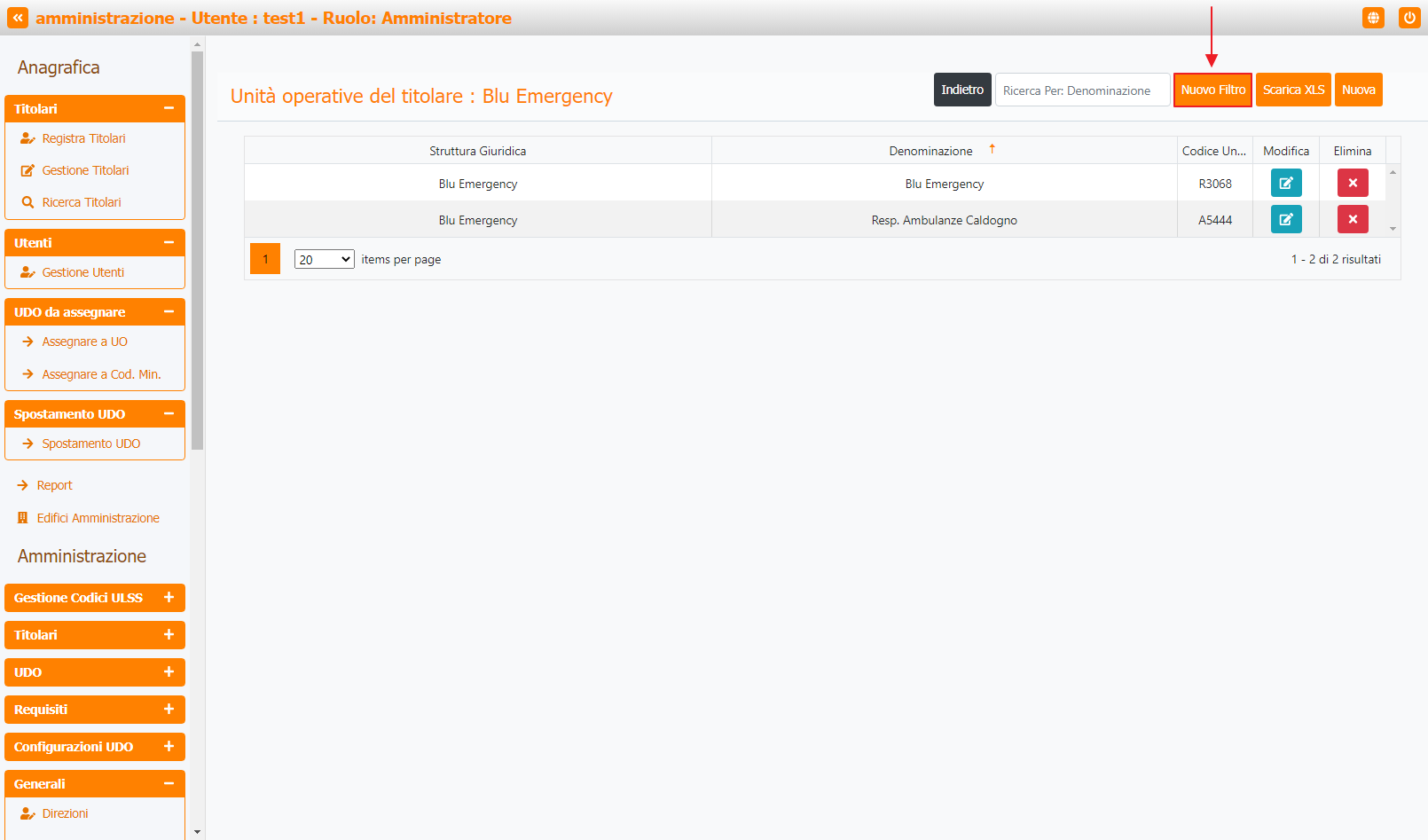
Task: Open Registra Titolari page
Action: pyautogui.click(x=84, y=138)
